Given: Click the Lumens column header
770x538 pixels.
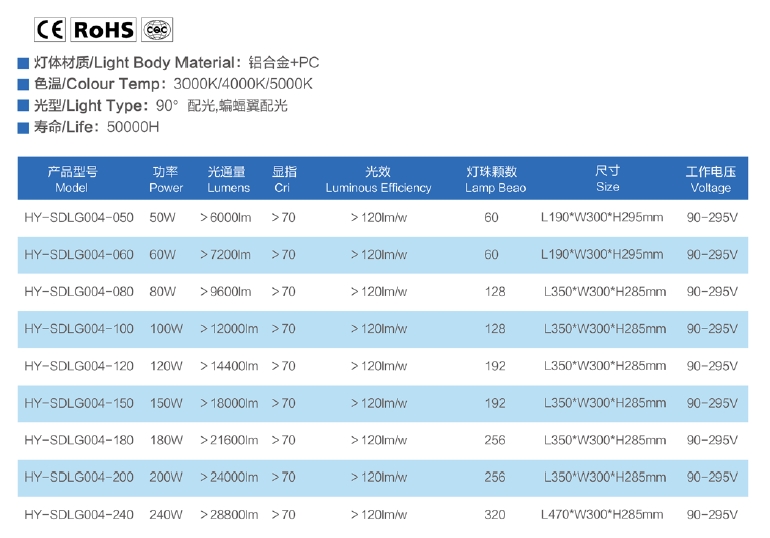Looking at the screenshot, I should pyautogui.click(x=228, y=180).
